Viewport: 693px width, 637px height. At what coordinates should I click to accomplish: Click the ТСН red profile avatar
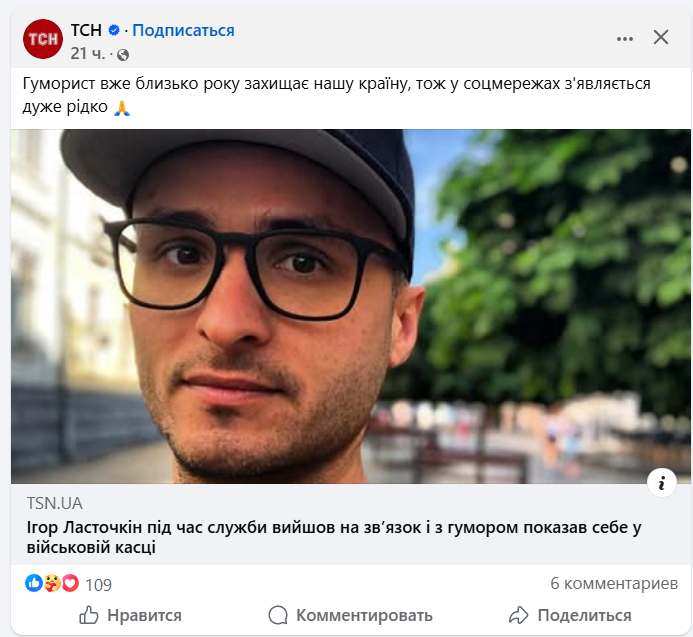click(43, 39)
